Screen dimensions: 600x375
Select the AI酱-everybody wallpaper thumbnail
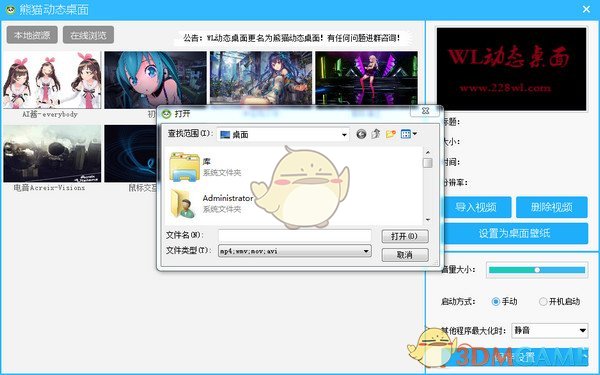pyautogui.click(x=52, y=80)
